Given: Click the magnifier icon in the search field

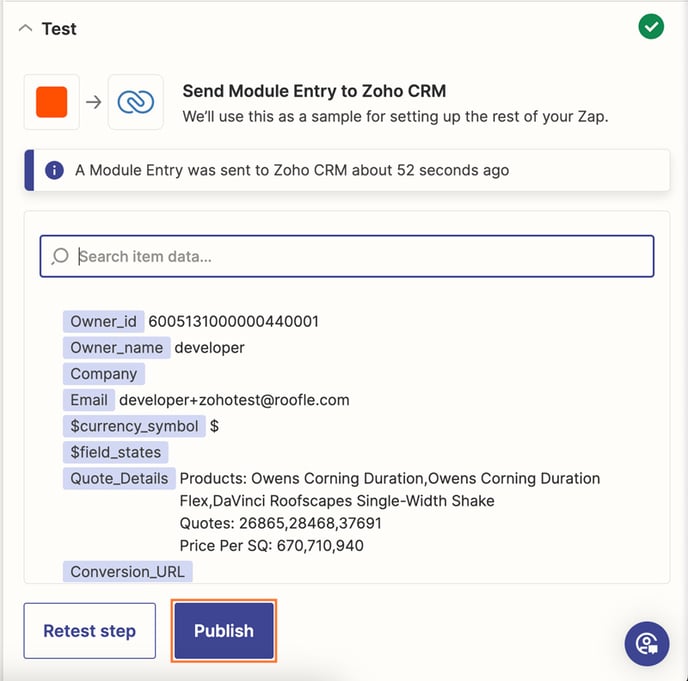Looking at the screenshot, I should click(60, 256).
